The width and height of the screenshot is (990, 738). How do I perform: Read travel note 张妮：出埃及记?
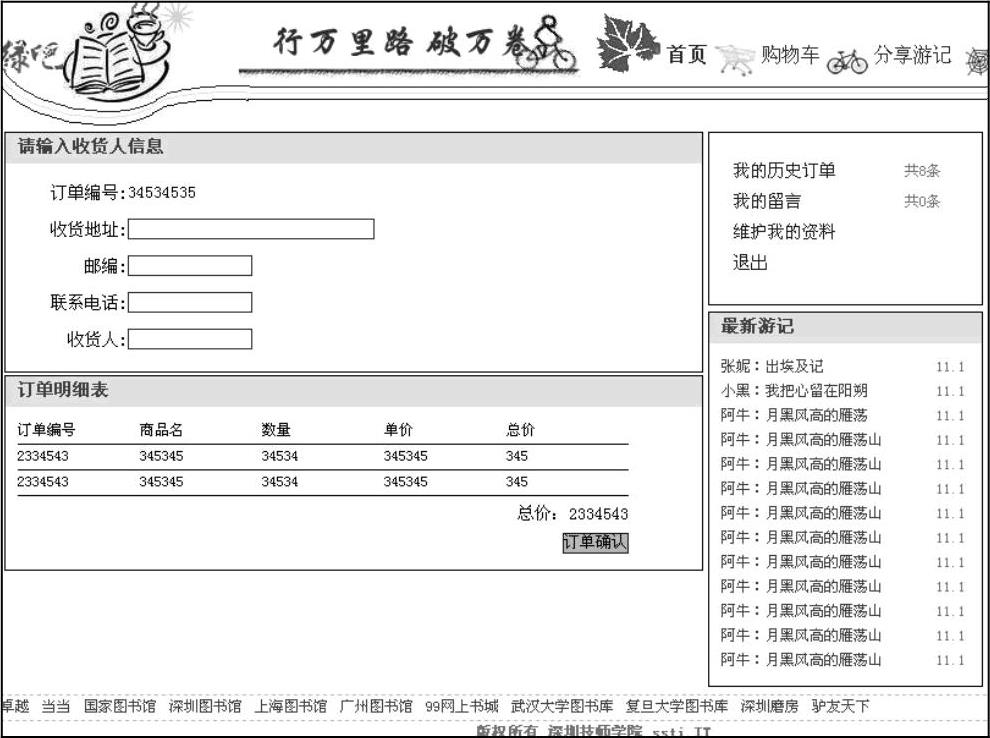point(772,366)
